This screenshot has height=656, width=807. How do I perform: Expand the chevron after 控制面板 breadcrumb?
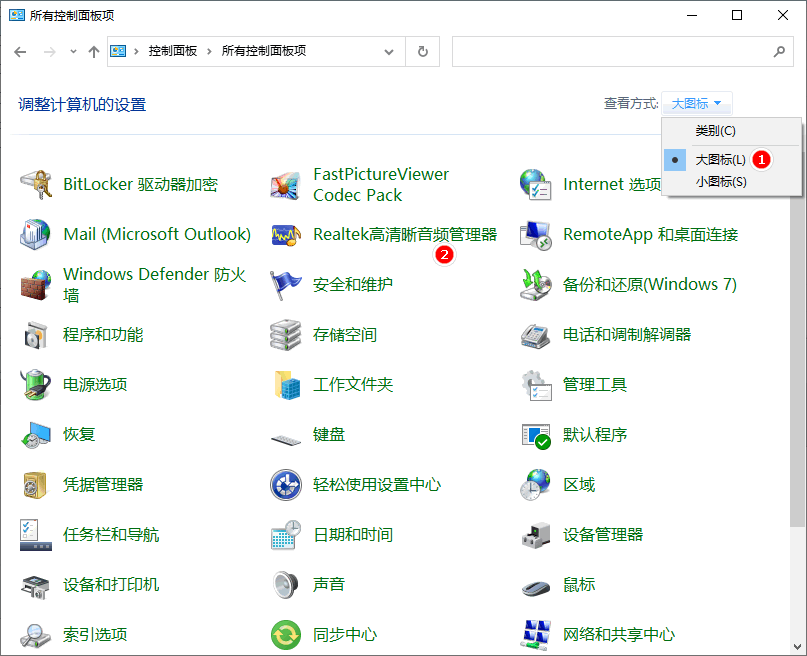point(209,51)
